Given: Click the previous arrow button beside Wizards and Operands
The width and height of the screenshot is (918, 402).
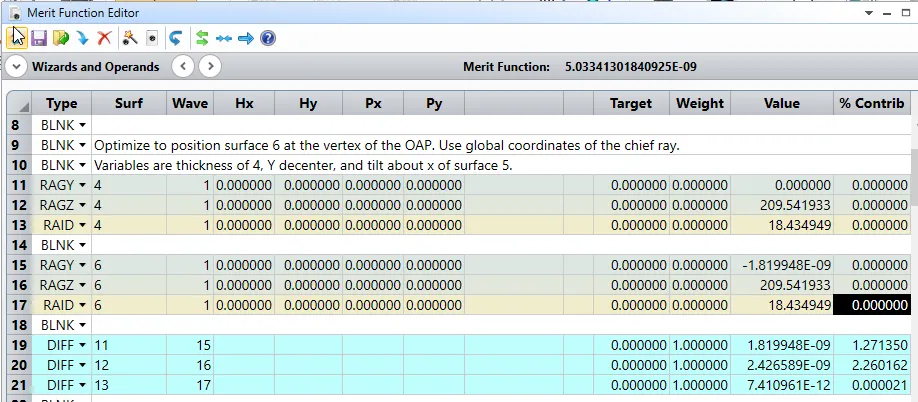Looking at the screenshot, I should (182, 67).
